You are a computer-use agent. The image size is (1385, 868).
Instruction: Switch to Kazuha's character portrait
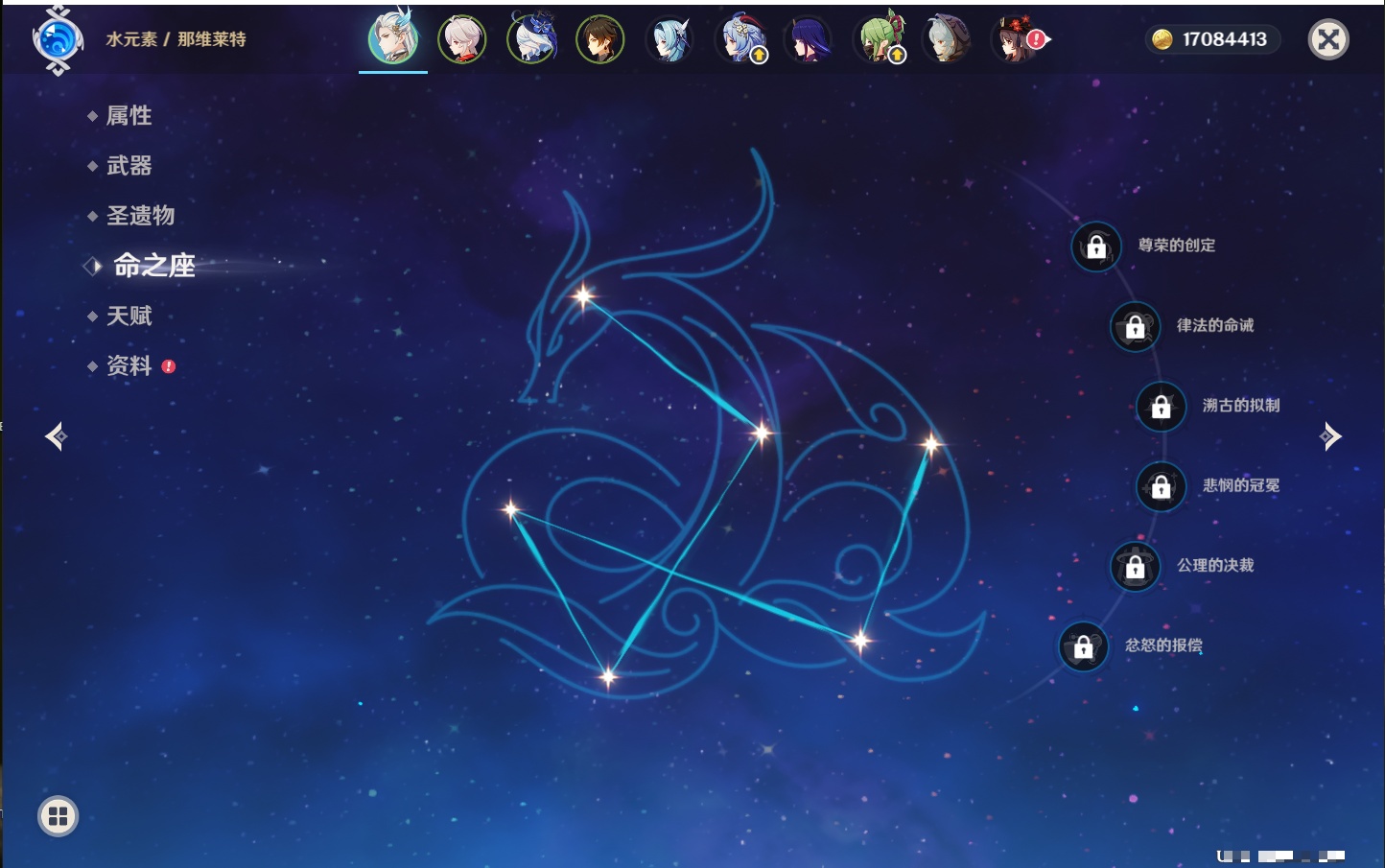462,39
